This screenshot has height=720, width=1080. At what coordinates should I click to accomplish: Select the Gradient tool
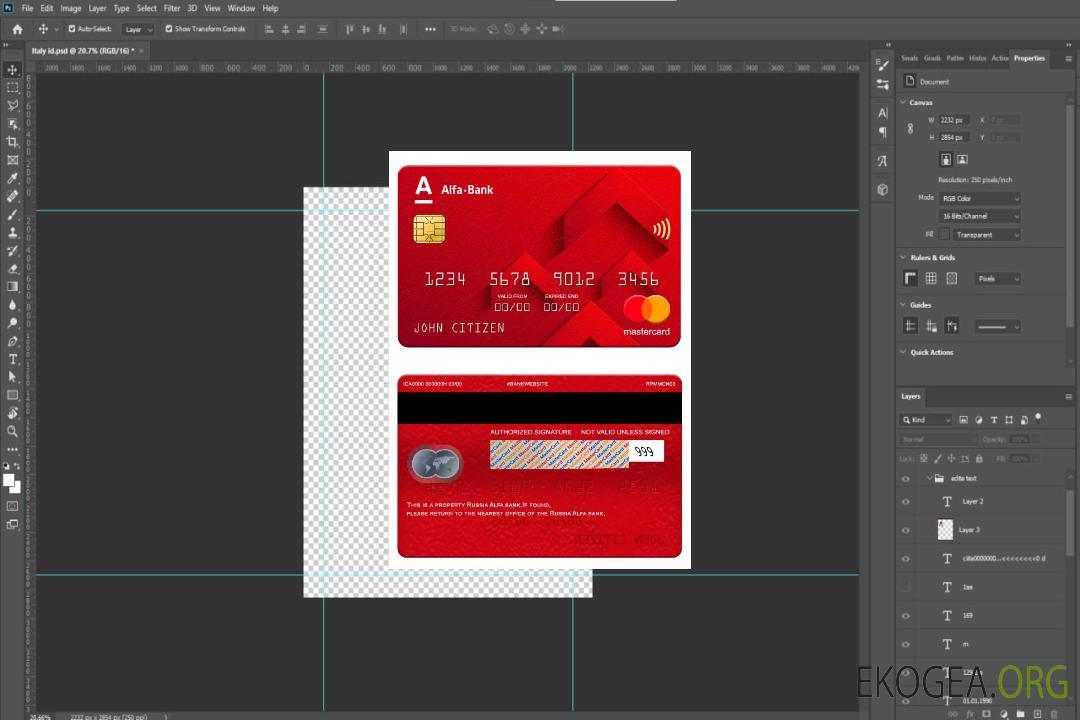(12, 287)
